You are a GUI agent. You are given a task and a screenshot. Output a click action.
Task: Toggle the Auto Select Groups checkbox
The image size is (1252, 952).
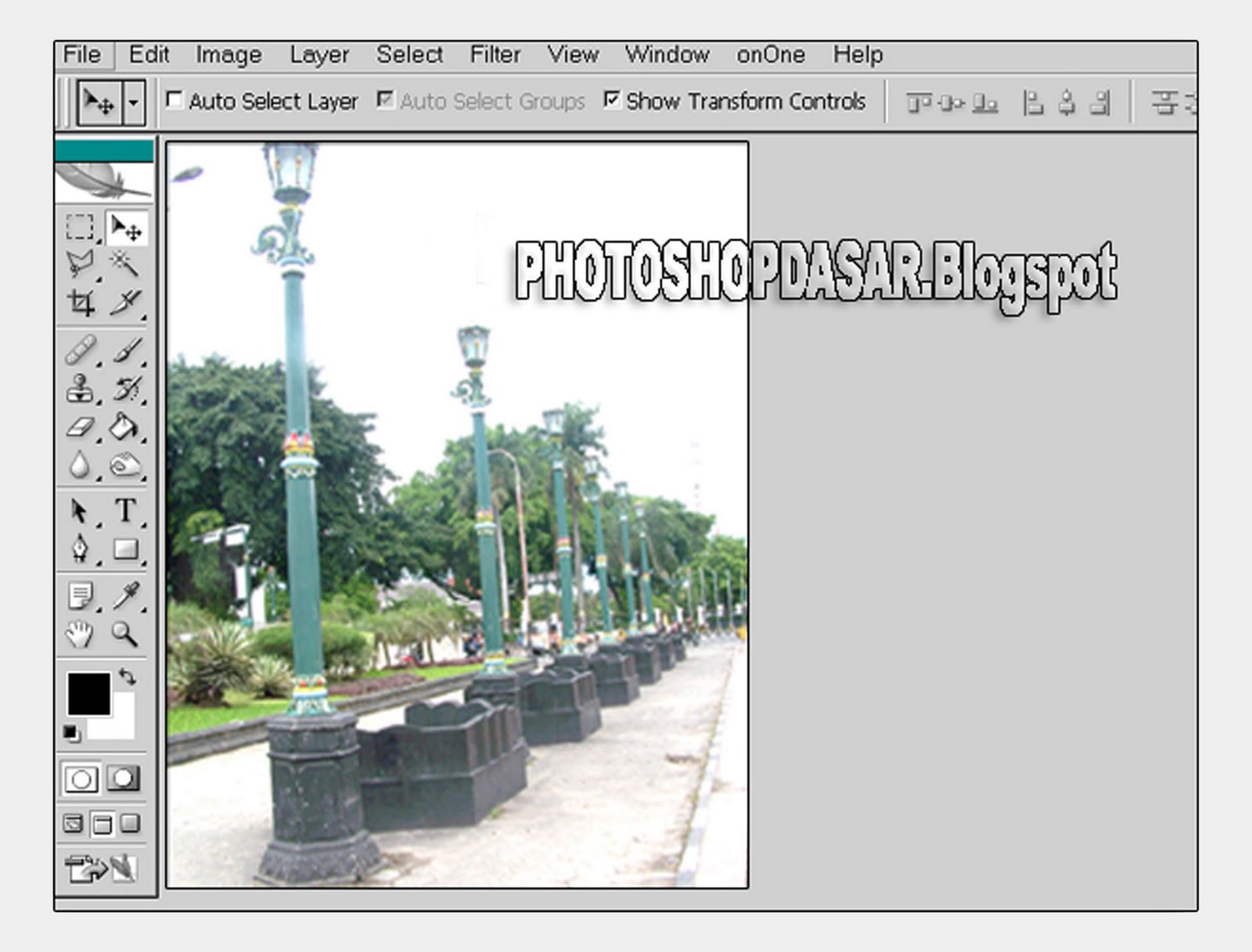385,100
